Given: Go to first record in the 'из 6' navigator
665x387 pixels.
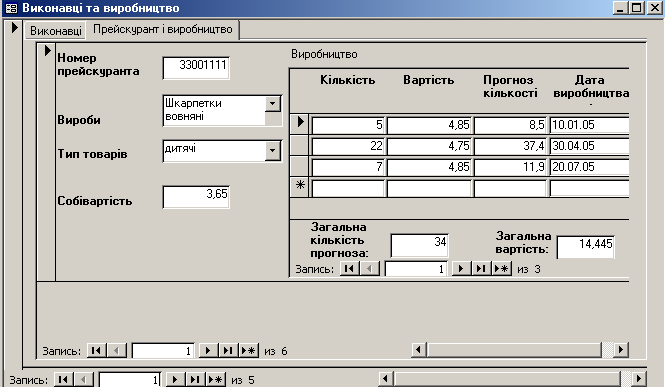Looking at the screenshot, I should click(x=96, y=351).
